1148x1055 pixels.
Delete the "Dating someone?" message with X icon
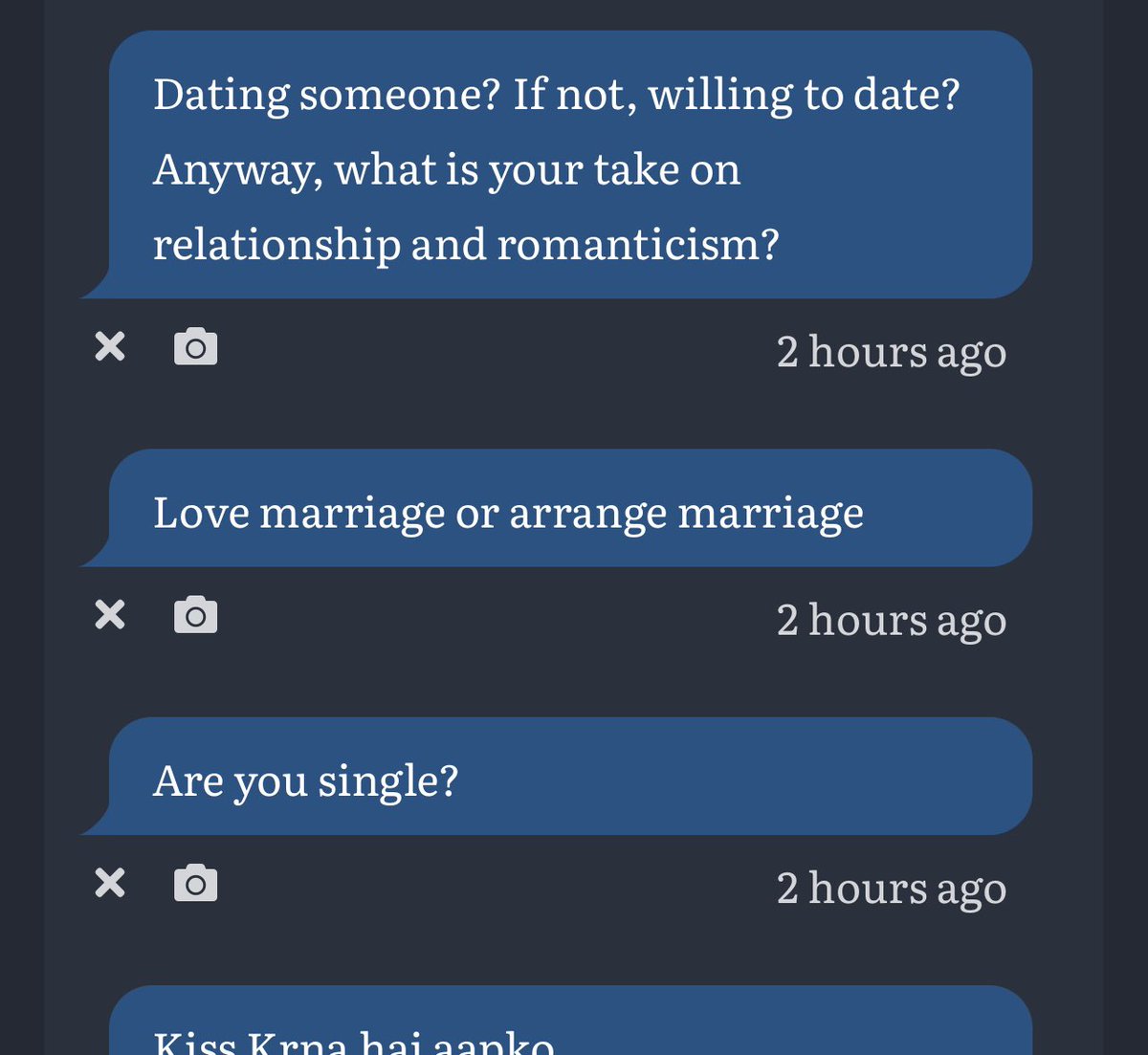click(110, 347)
